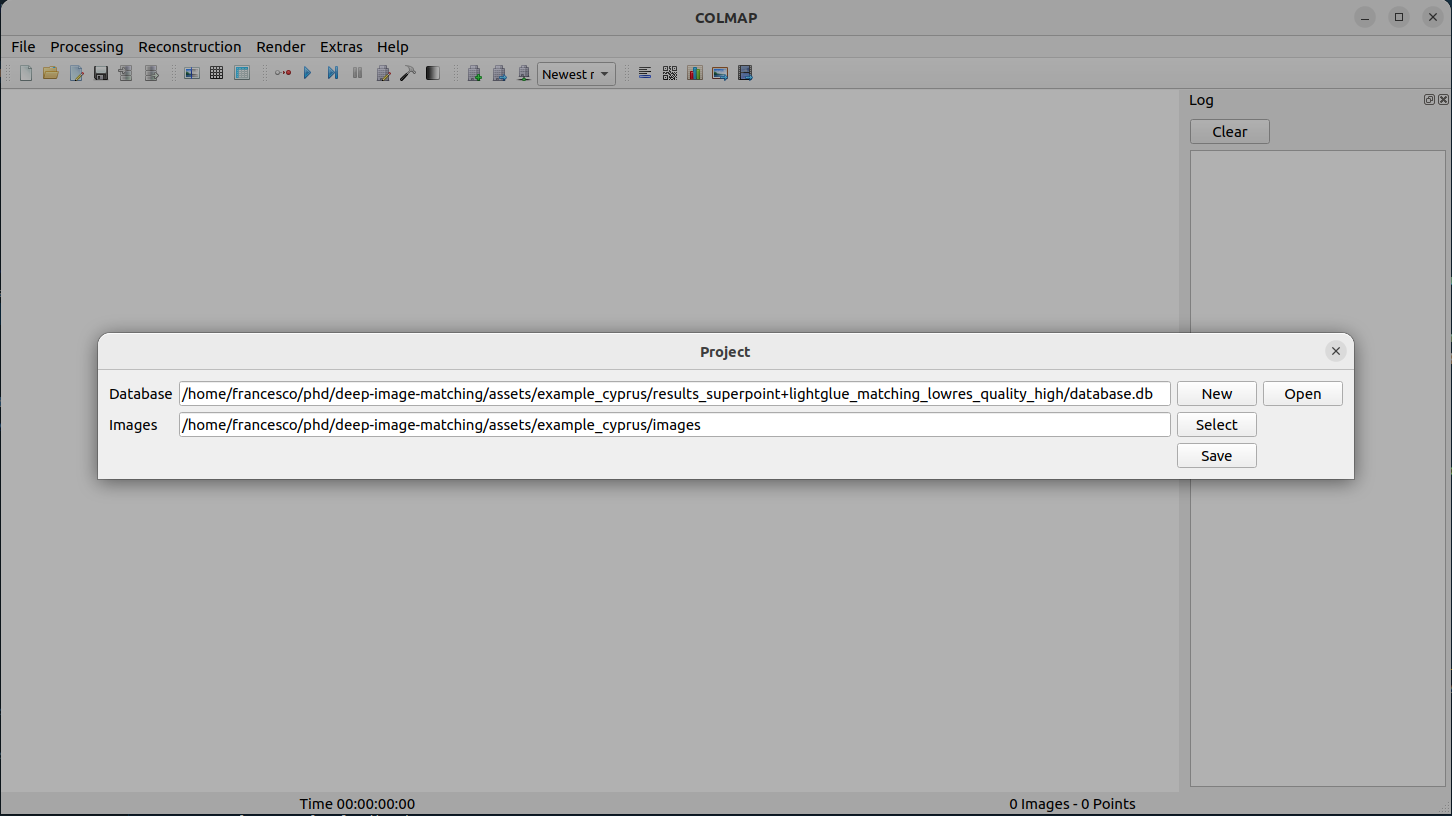Pause reconstruction with the pause icon
This screenshot has height=816, width=1452.
(x=357, y=73)
